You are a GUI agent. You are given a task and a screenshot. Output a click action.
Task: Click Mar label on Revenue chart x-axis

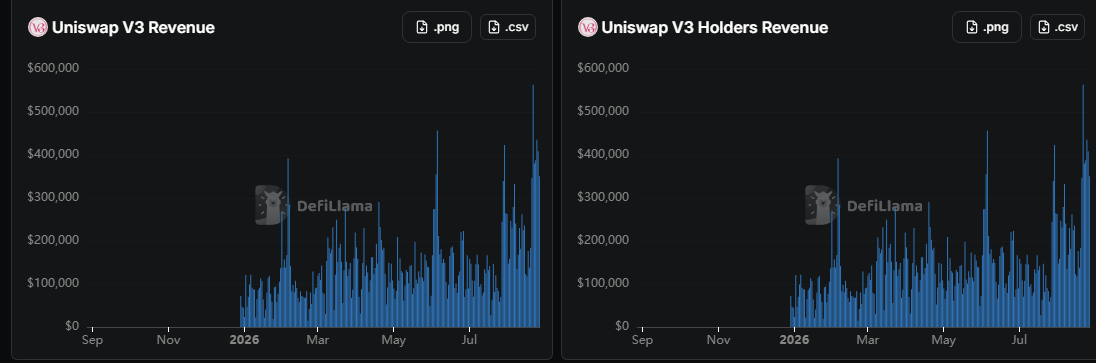(x=317, y=341)
